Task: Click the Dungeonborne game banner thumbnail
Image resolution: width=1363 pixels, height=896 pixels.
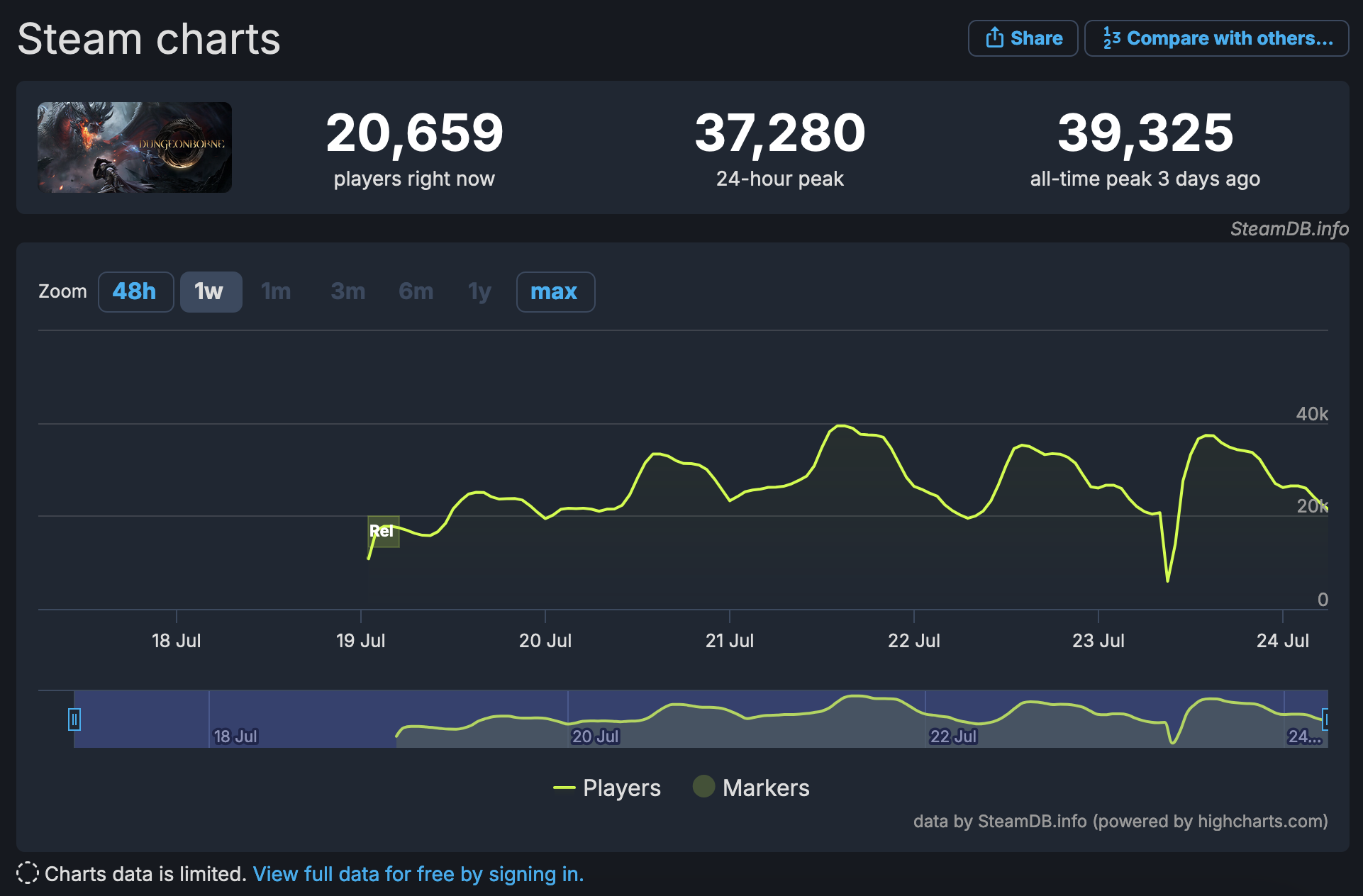Action: [x=134, y=147]
